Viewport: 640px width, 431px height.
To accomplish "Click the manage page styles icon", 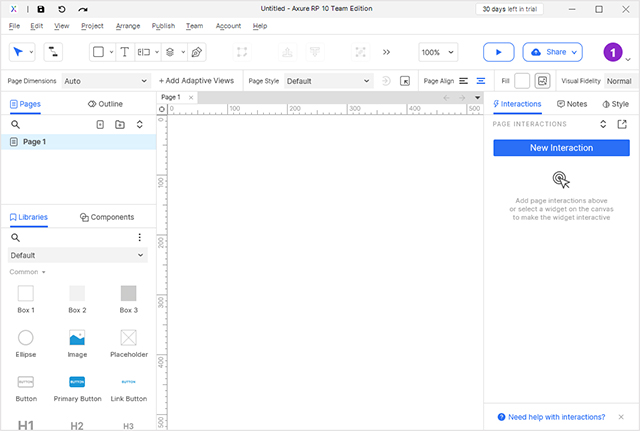I will point(404,81).
